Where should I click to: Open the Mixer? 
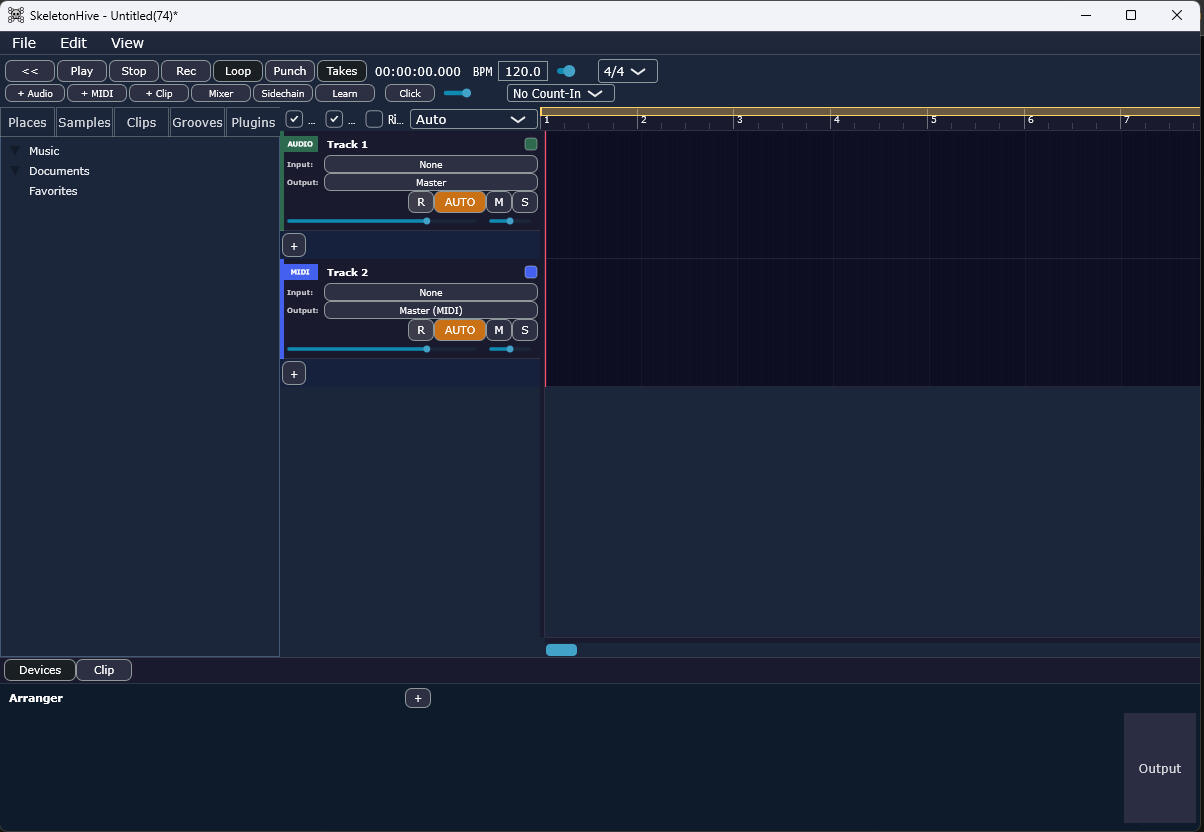tap(221, 93)
